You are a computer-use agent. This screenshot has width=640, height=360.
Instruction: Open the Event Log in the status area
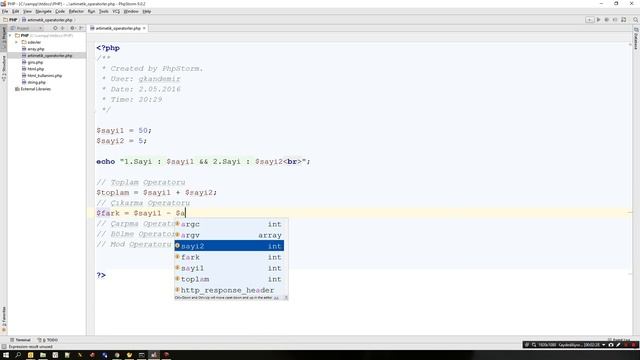[x=619, y=340]
